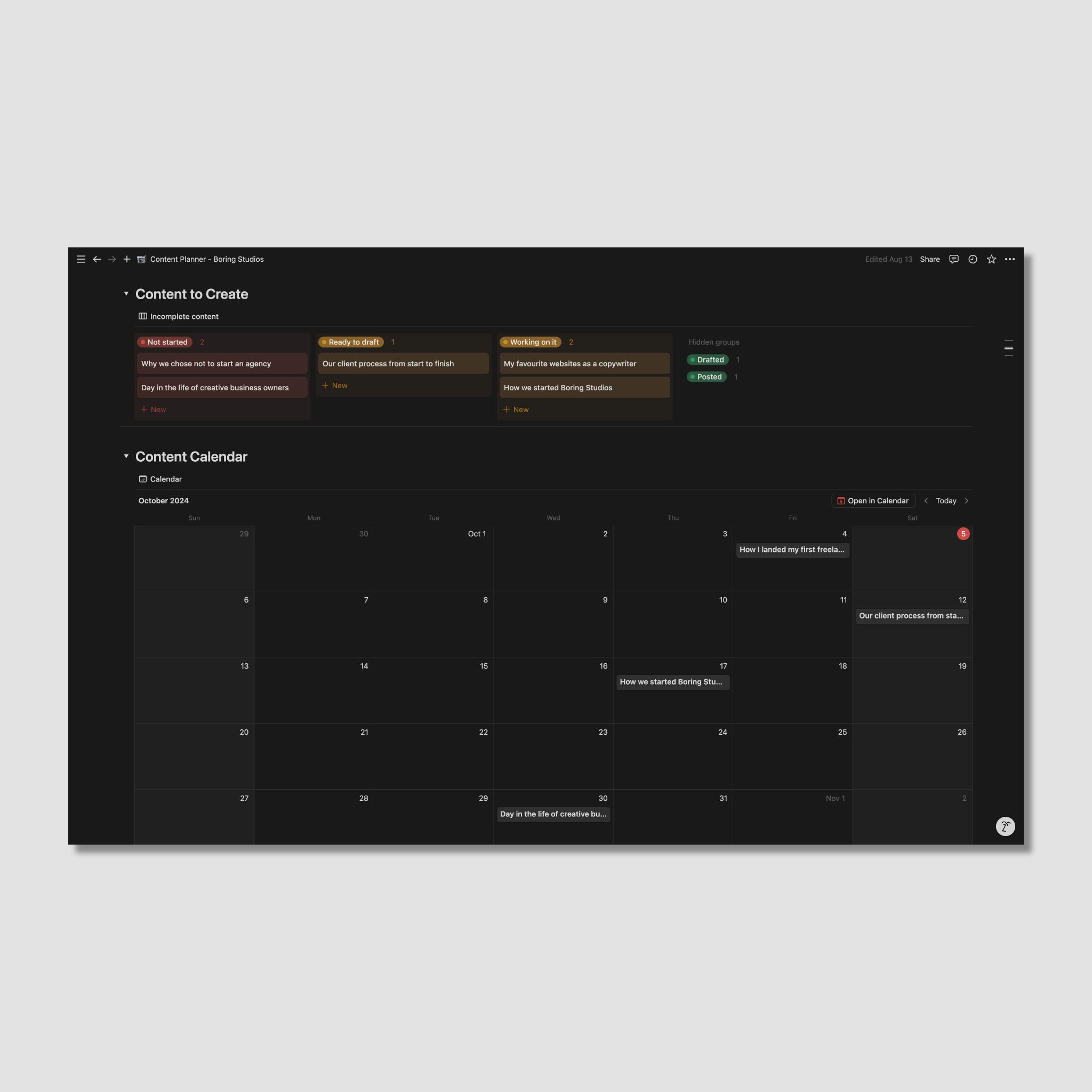The height and width of the screenshot is (1092, 1092).
Task: Open the Content Planner database icon
Action: tap(141, 259)
